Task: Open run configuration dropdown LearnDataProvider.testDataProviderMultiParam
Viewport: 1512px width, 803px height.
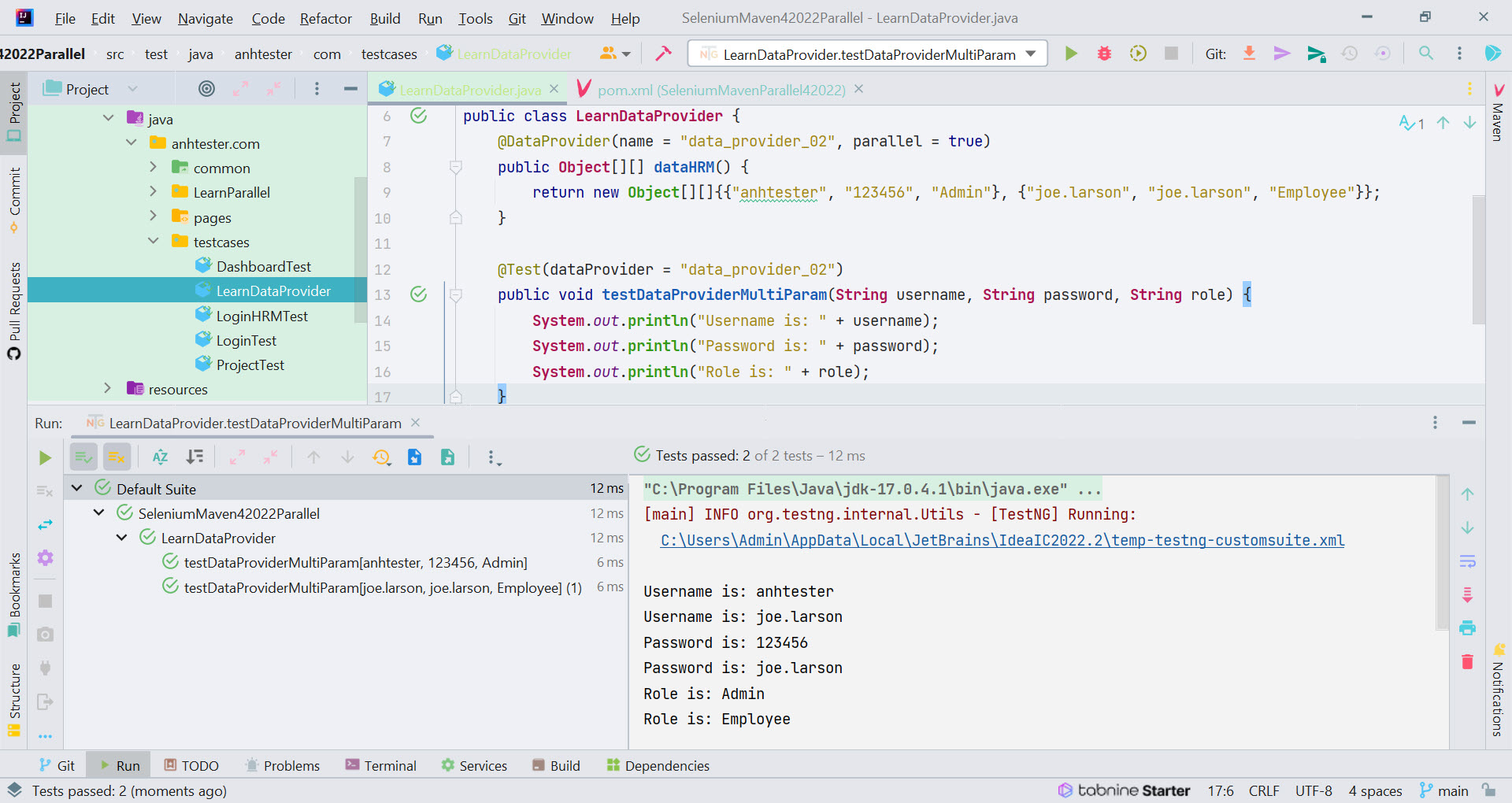Action: point(867,54)
